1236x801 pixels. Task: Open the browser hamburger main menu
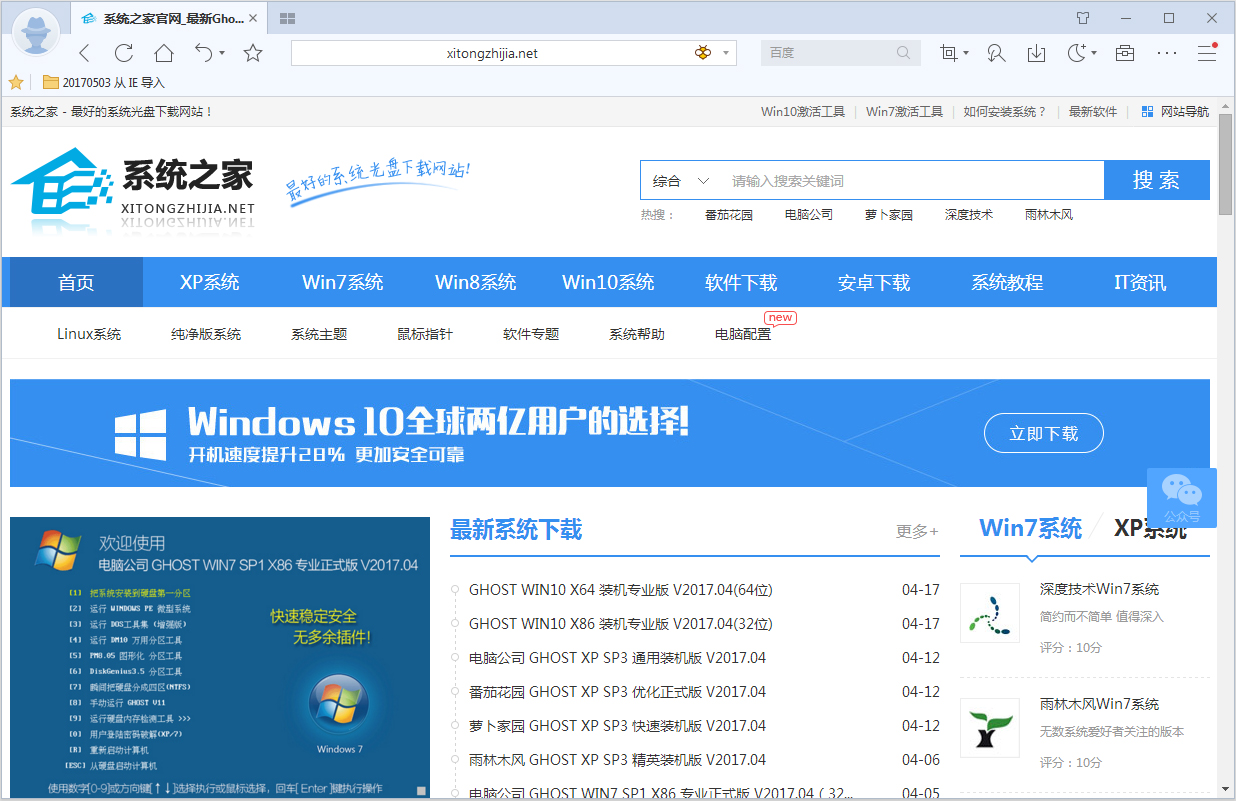tap(1207, 53)
